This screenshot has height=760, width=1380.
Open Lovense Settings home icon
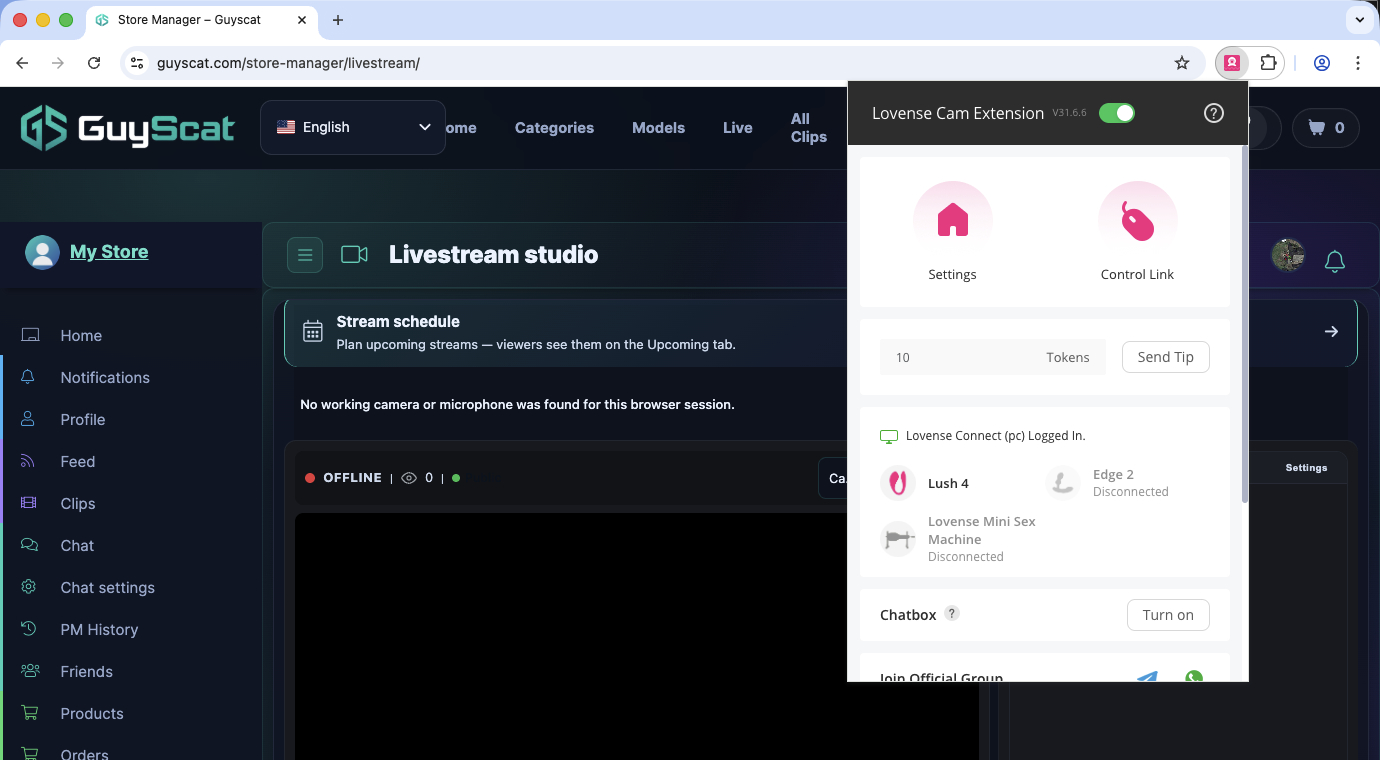point(952,220)
